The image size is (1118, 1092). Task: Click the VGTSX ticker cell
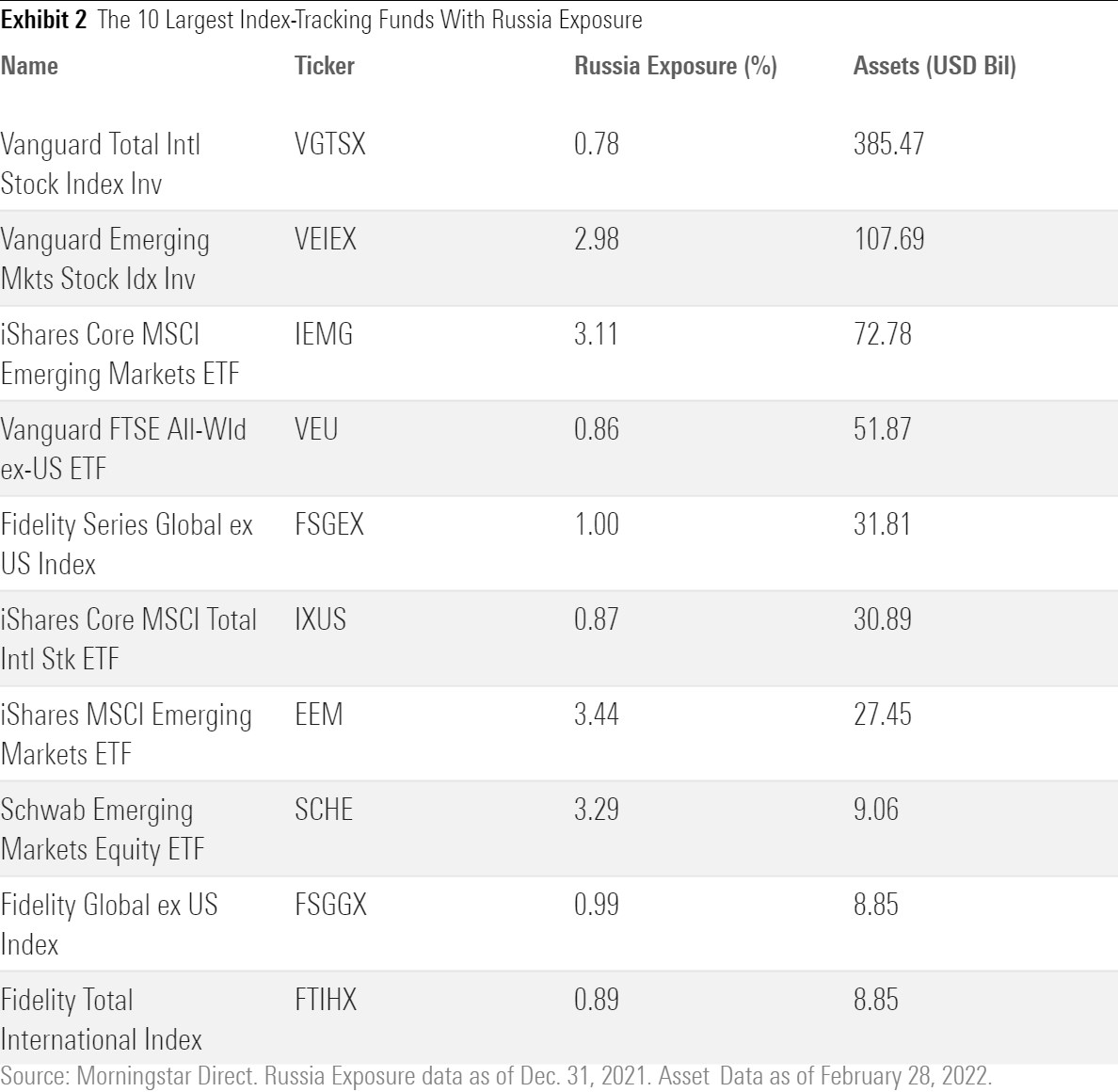coord(329,144)
